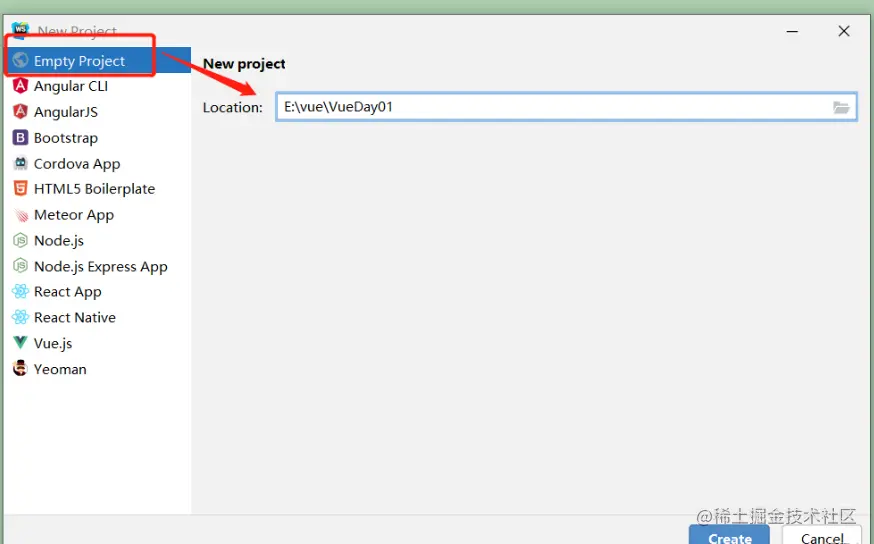The width and height of the screenshot is (874, 544).
Task: Click the Vue.js green V icon
Action: (x=21, y=343)
